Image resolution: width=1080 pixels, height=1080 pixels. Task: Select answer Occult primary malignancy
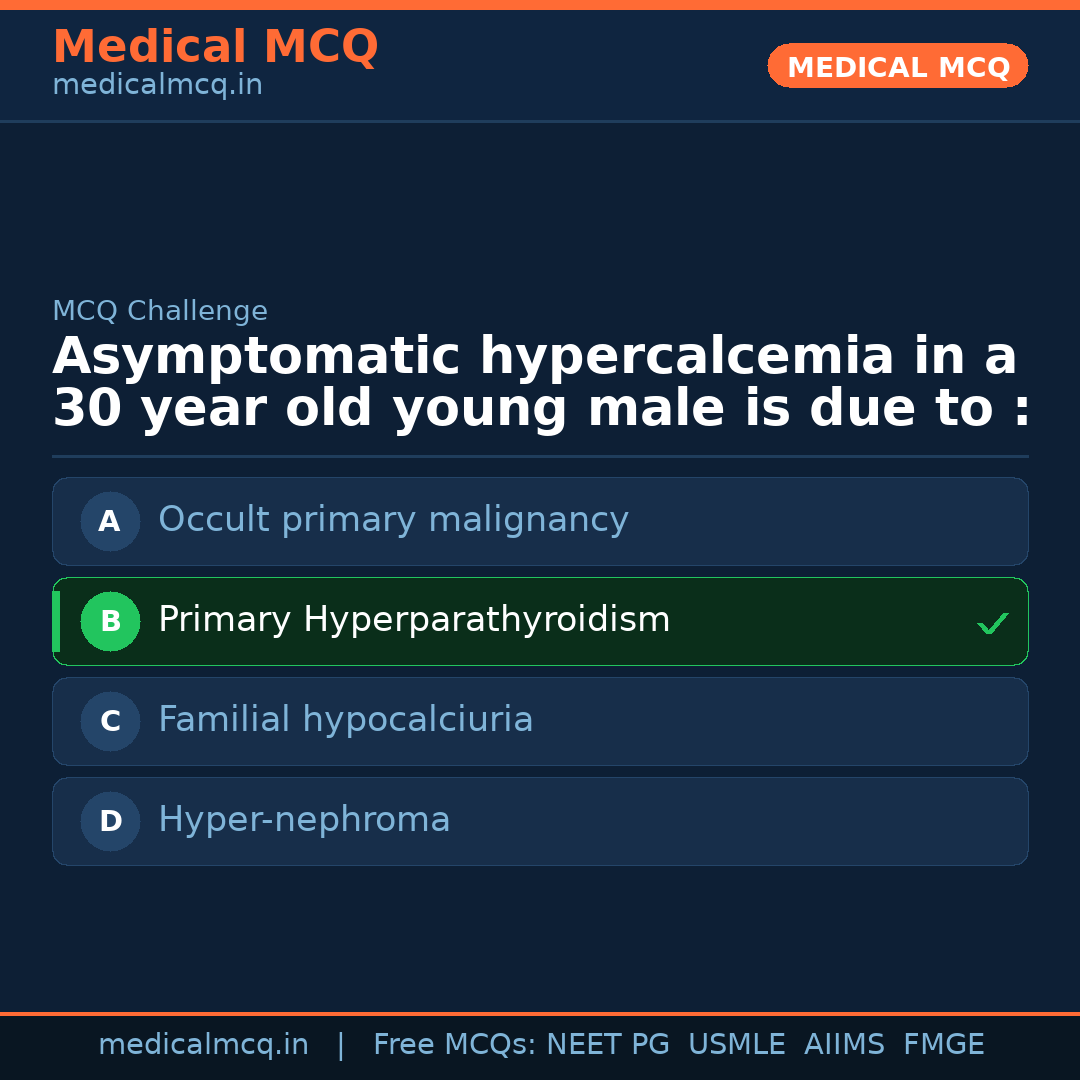pyautogui.click(x=393, y=520)
